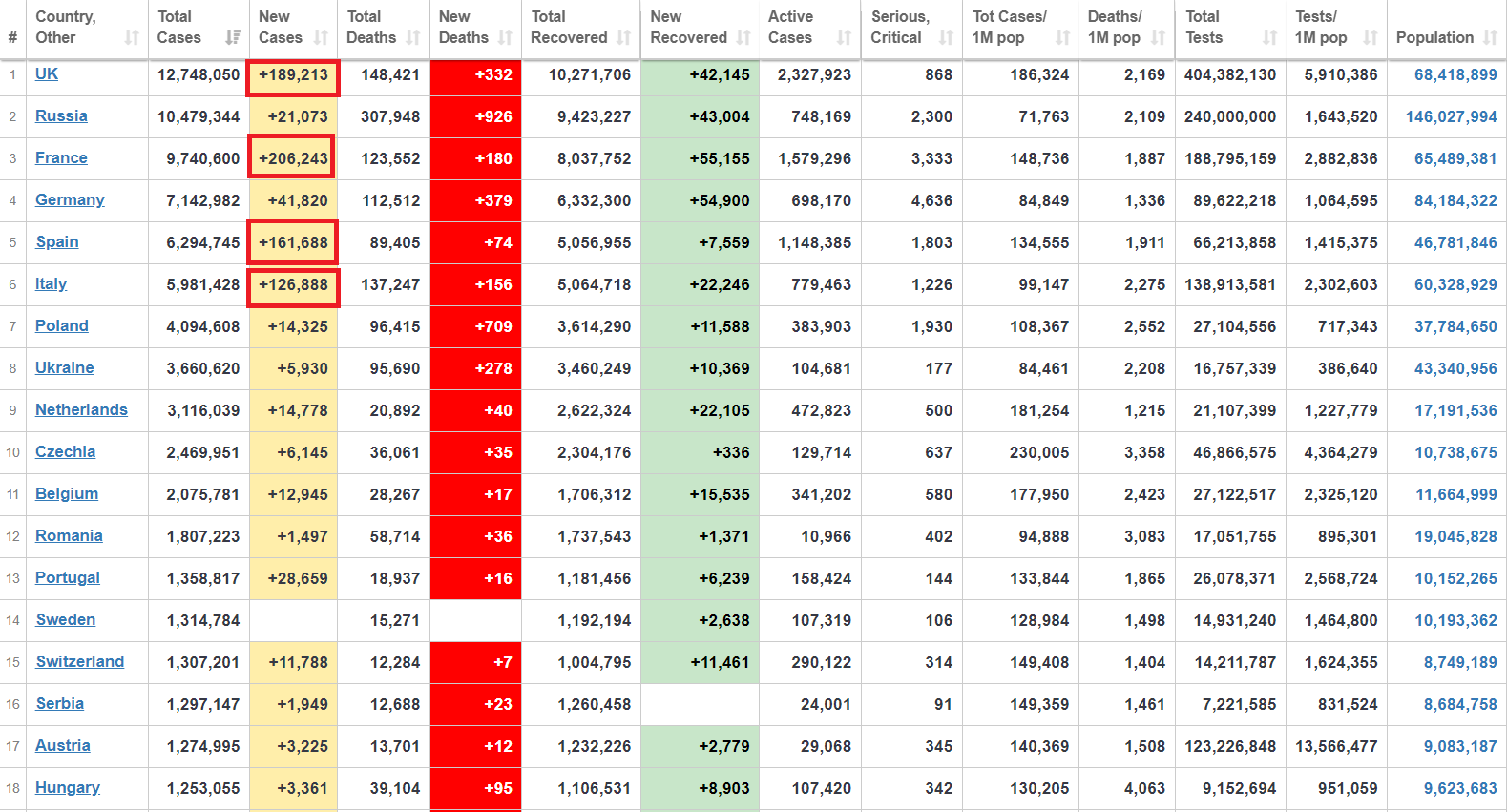The width and height of the screenshot is (1507, 812).
Task: Open Portugal population link 10,152,265
Action: coord(1455,578)
